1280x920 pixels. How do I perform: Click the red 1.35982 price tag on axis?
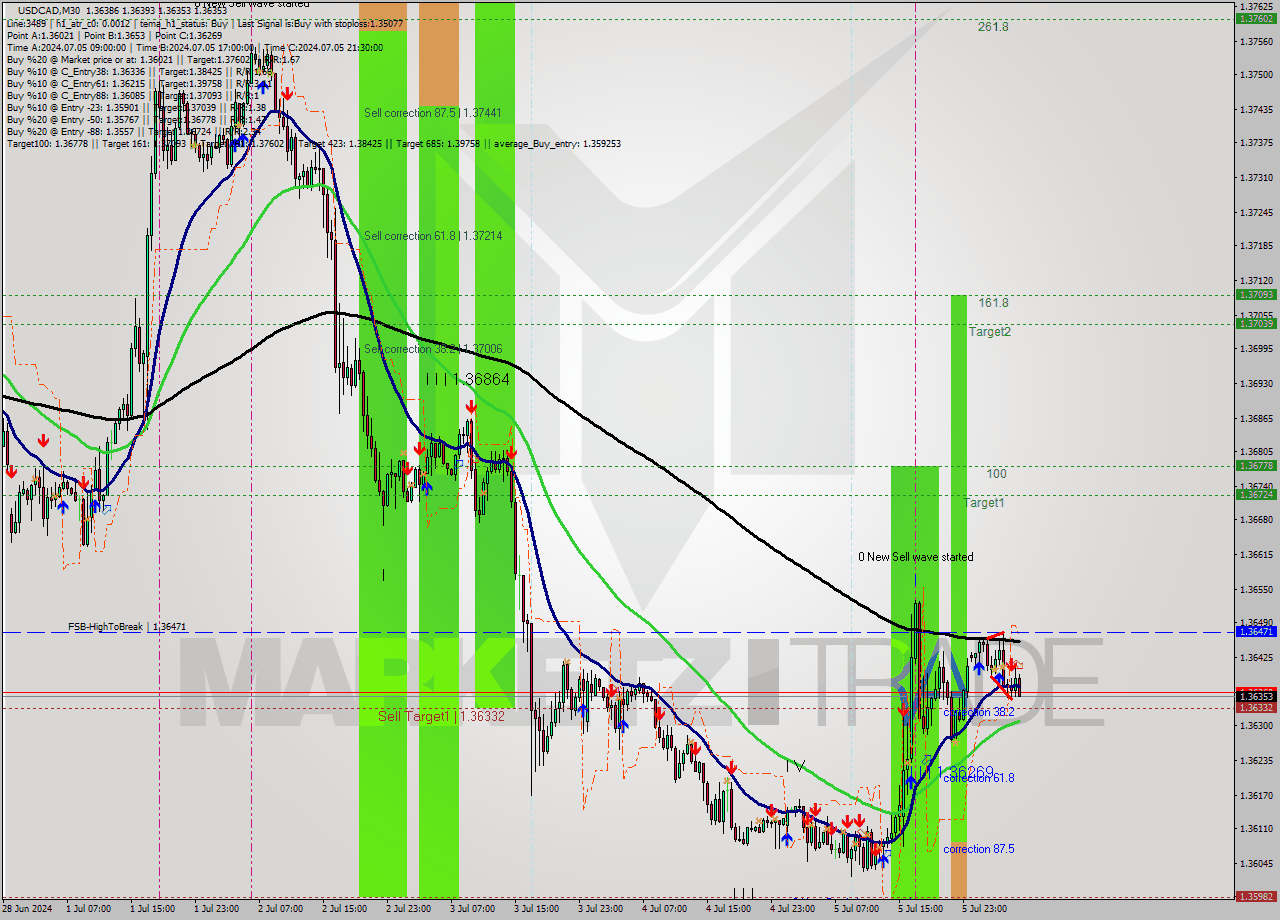(1255, 896)
